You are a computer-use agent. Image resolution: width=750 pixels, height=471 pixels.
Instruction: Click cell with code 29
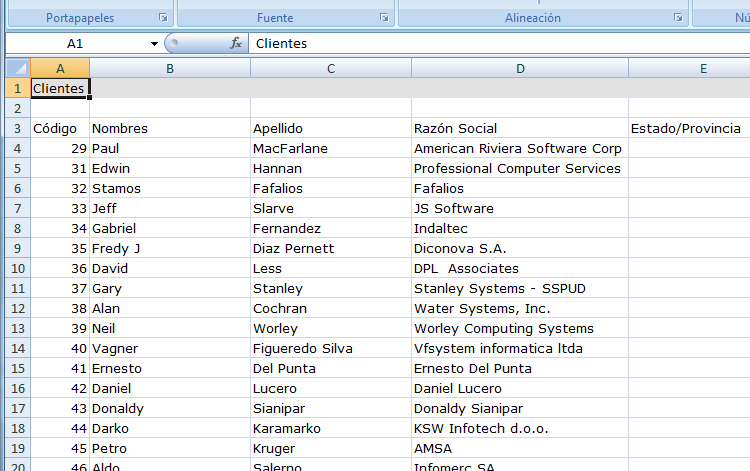click(60, 149)
